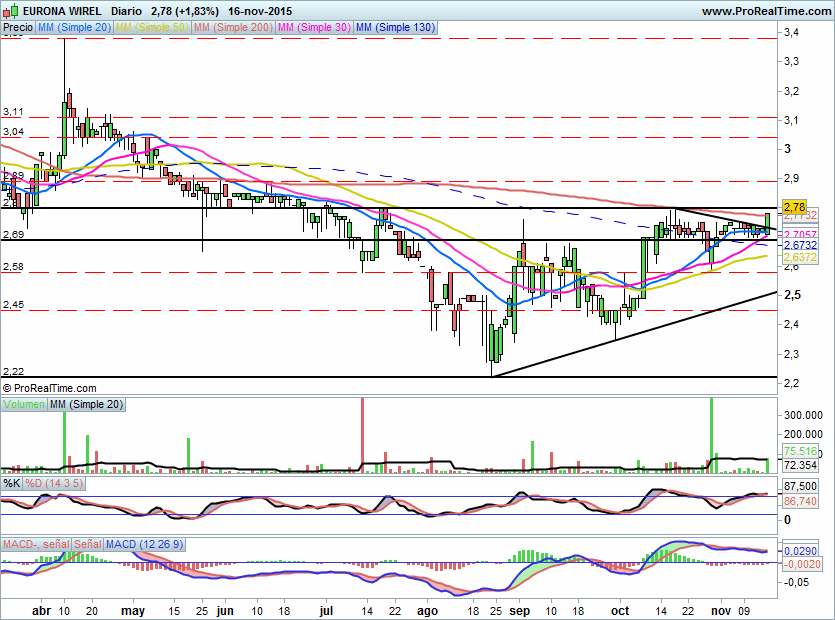Image resolution: width=835 pixels, height=620 pixels.
Task: Click the 2,6372 moving average price tag
Action: [800, 257]
